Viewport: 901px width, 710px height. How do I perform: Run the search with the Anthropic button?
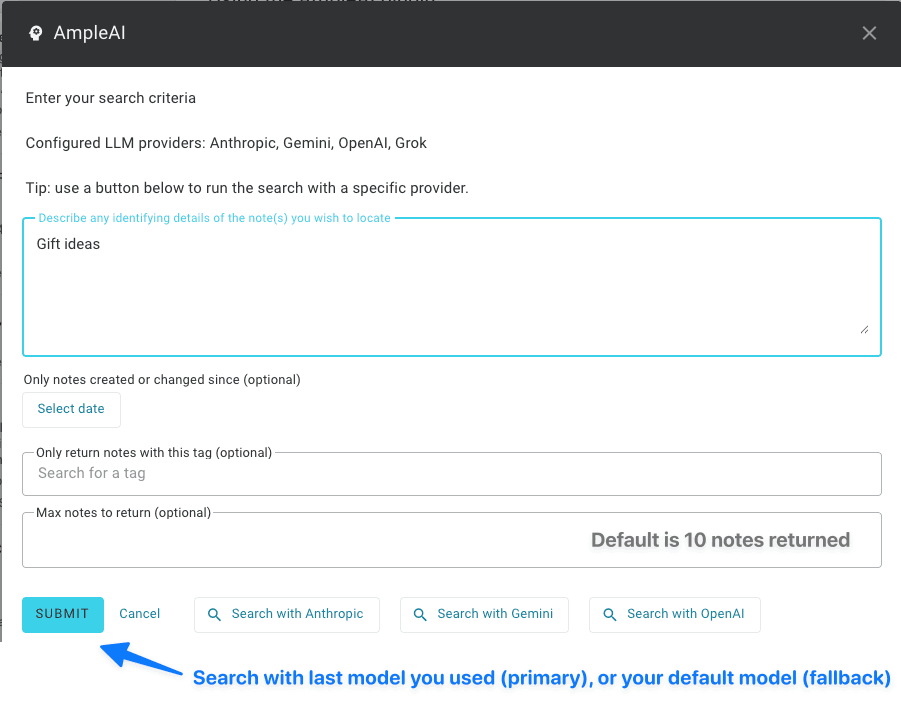pos(287,614)
